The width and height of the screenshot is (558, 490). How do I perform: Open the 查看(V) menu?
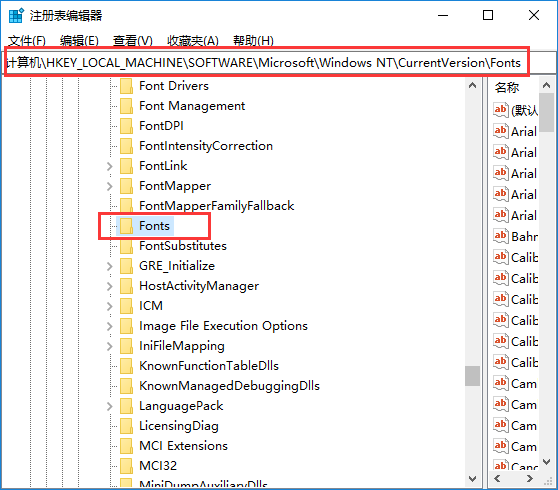132,41
